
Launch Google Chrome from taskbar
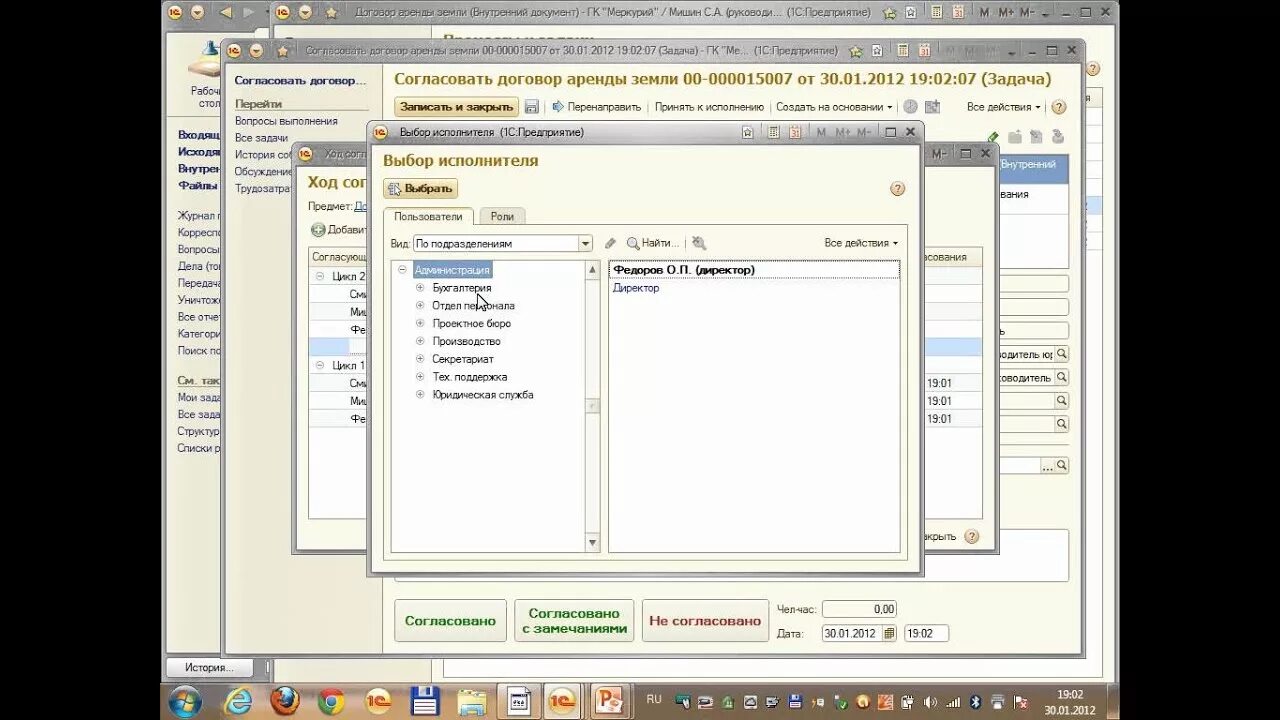[x=332, y=701]
